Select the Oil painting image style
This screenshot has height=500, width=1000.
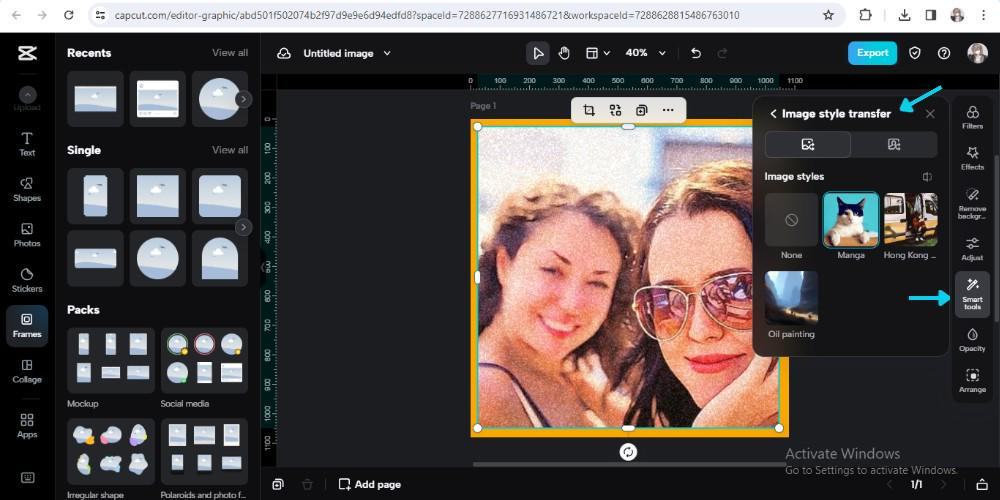tap(791, 298)
